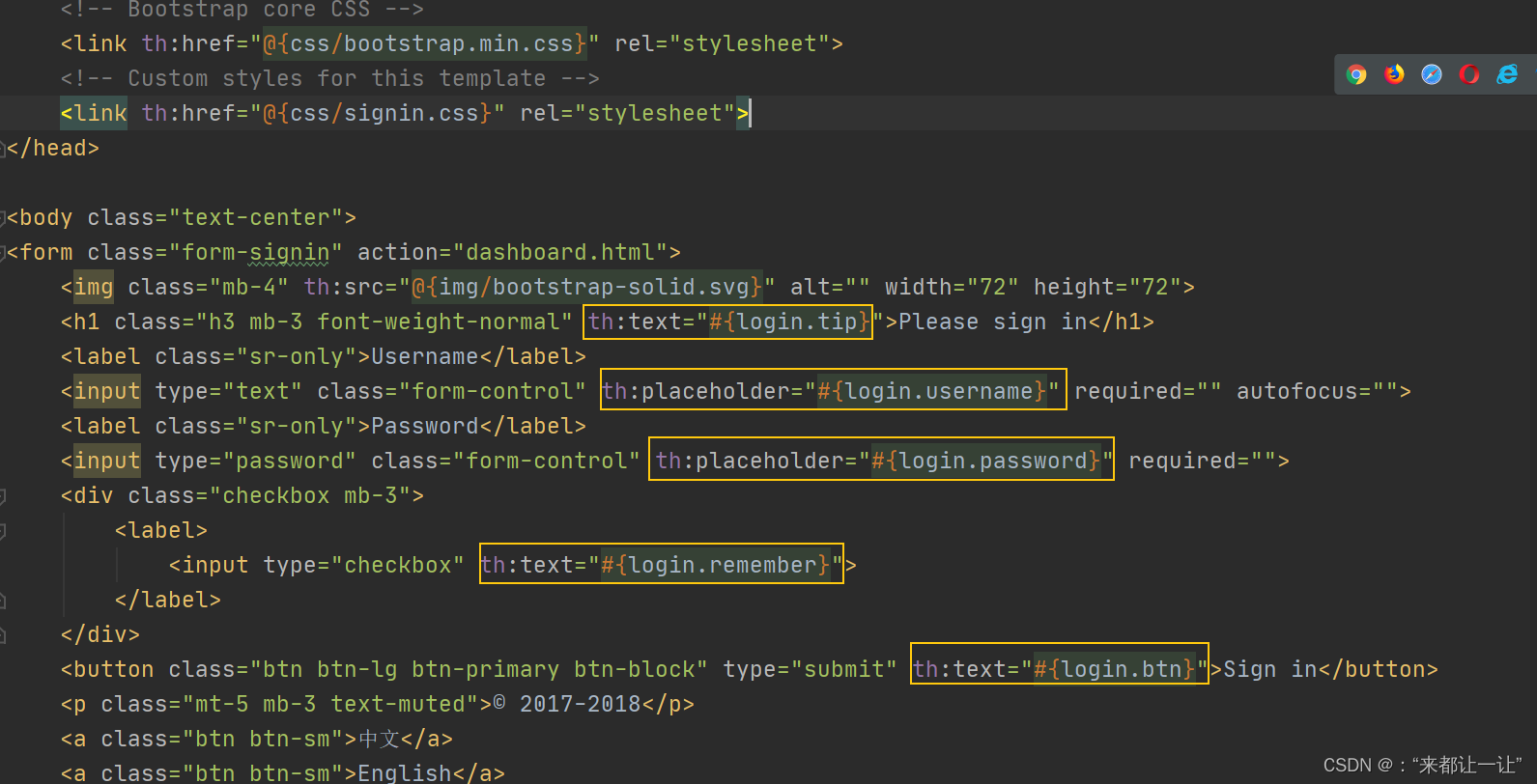Click the 'Please sign in' heading text
The height and width of the screenshot is (784, 1537).
click(x=993, y=322)
